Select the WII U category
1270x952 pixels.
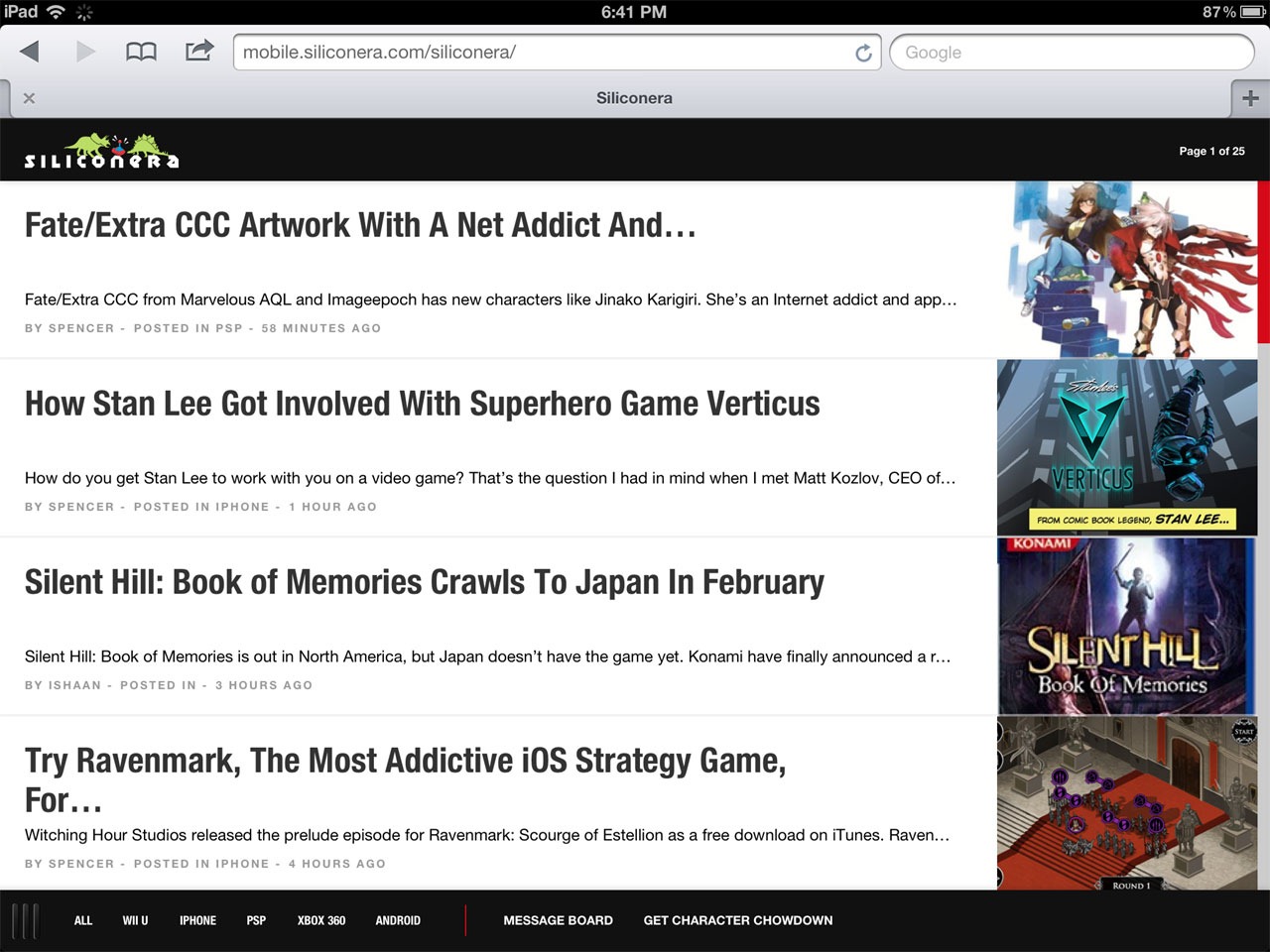point(135,920)
